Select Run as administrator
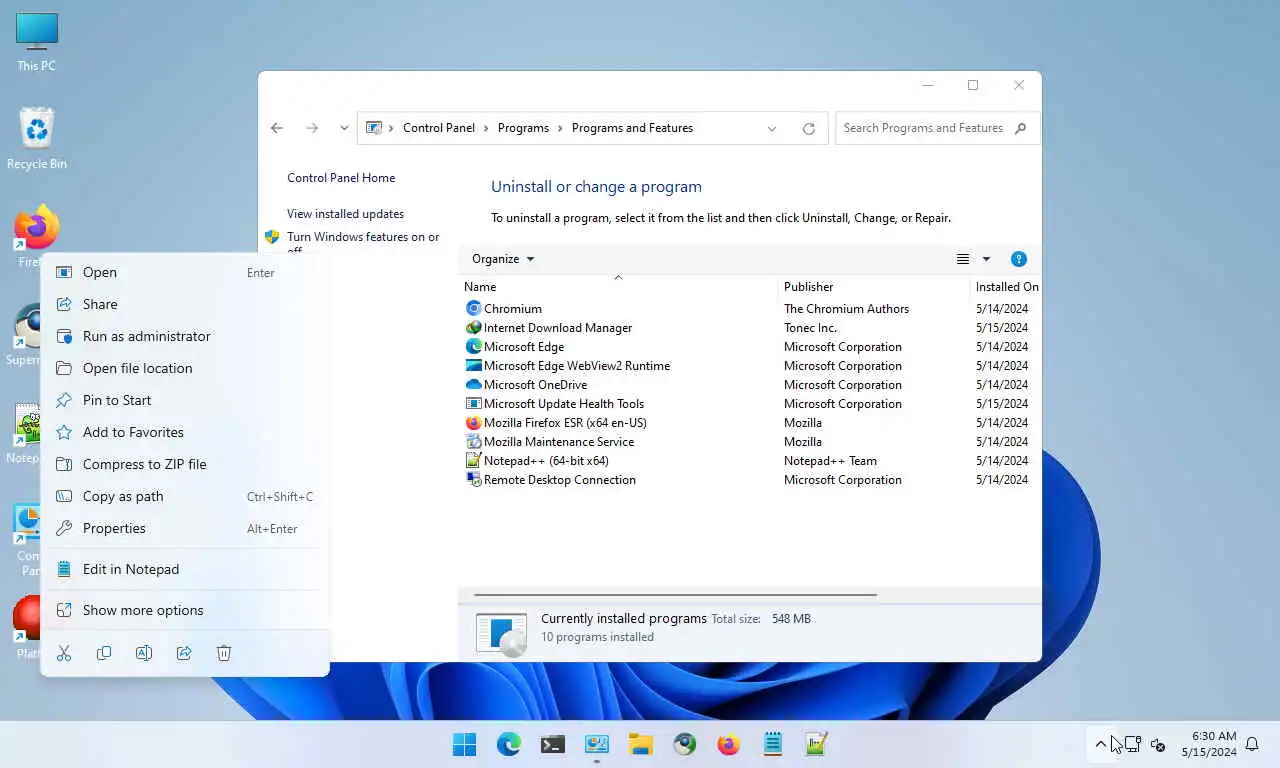This screenshot has height=768, width=1280. point(185,336)
